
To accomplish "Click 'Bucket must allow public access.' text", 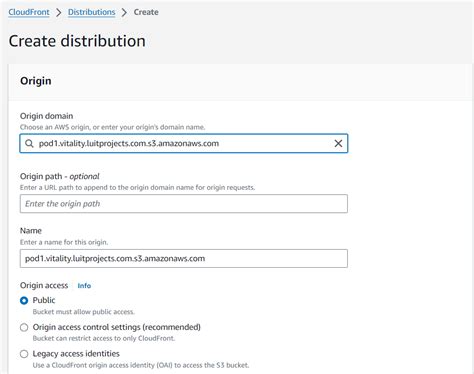I will coord(84,312).
